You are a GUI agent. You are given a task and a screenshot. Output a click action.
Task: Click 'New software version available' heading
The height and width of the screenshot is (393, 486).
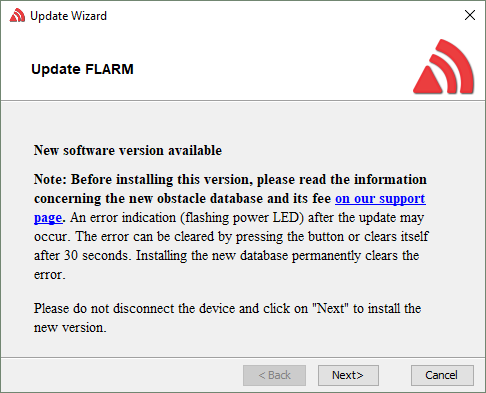pos(128,150)
